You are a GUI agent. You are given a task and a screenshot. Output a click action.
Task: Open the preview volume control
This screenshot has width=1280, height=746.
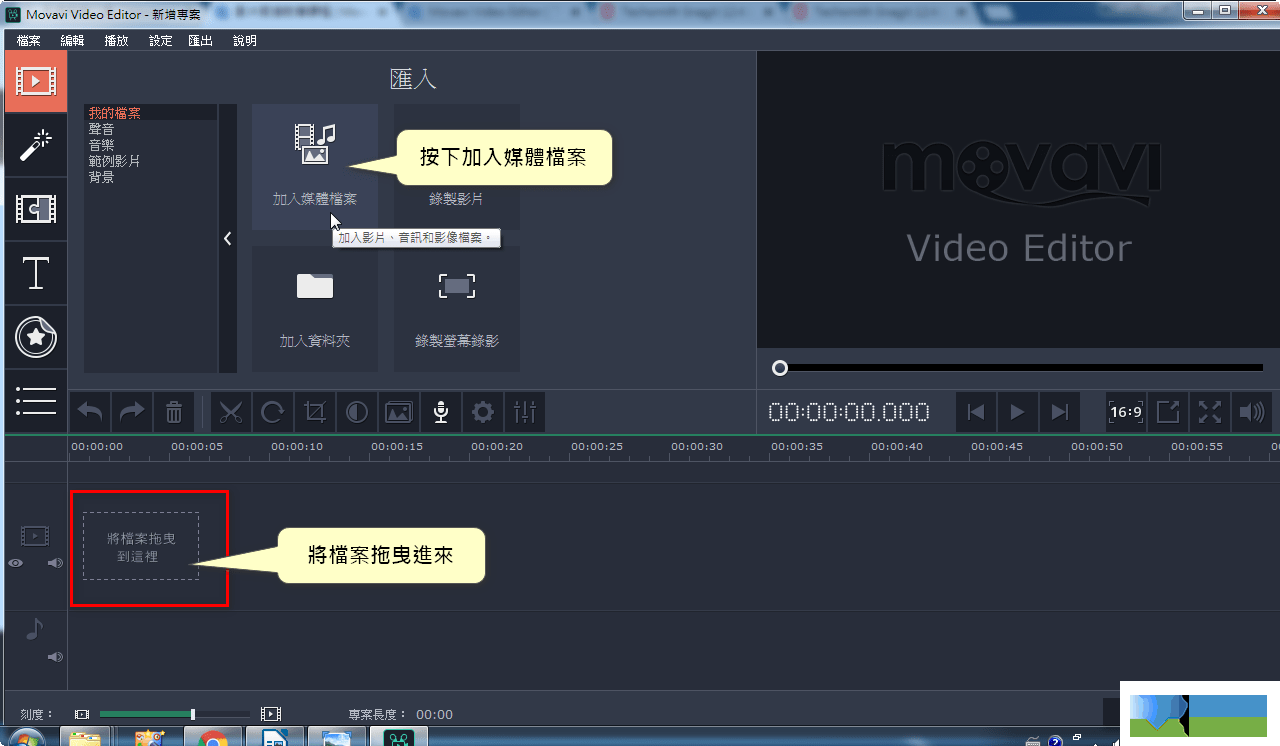pyautogui.click(x=1252, y=412)
